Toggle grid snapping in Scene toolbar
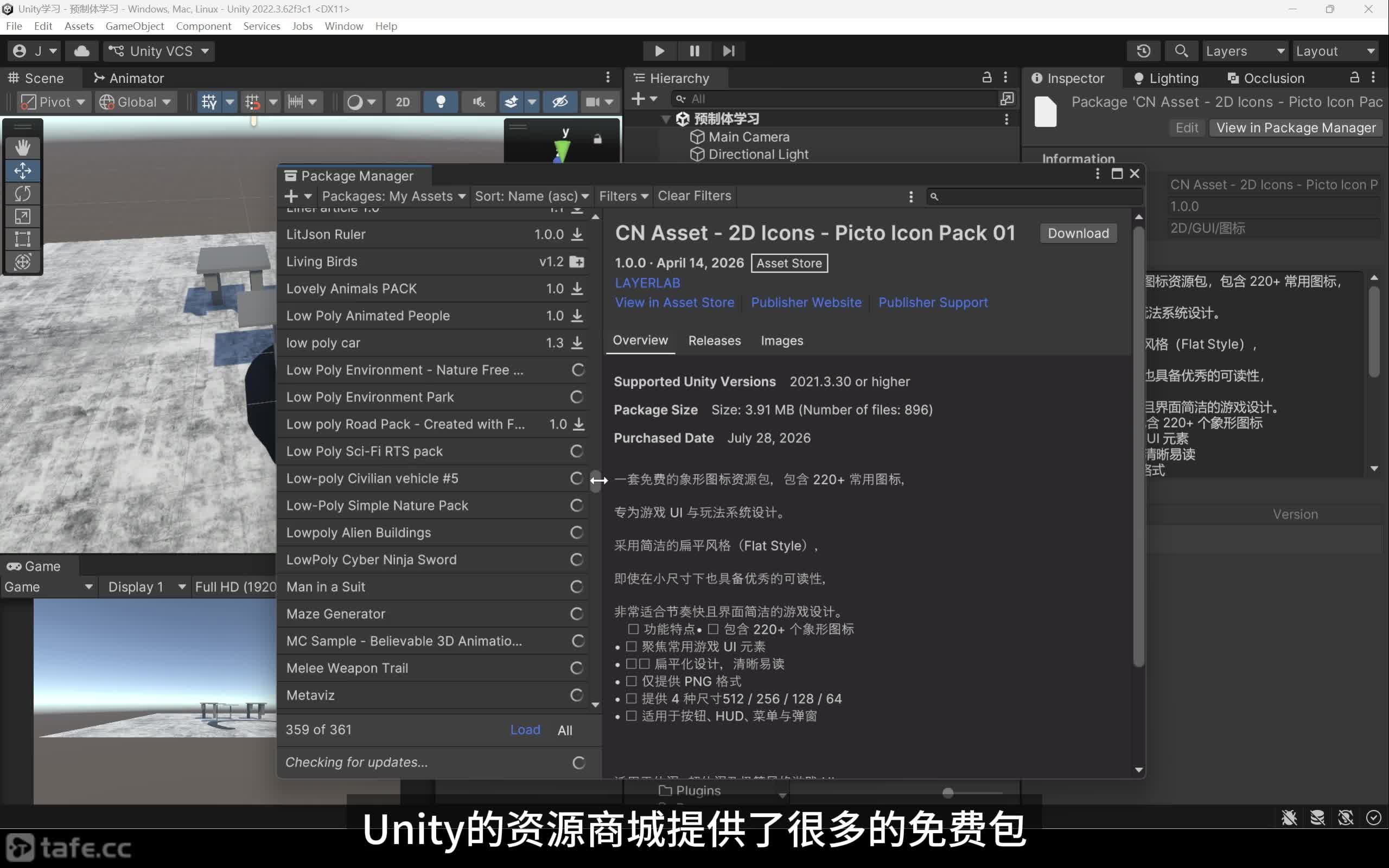 pos(252,102)
